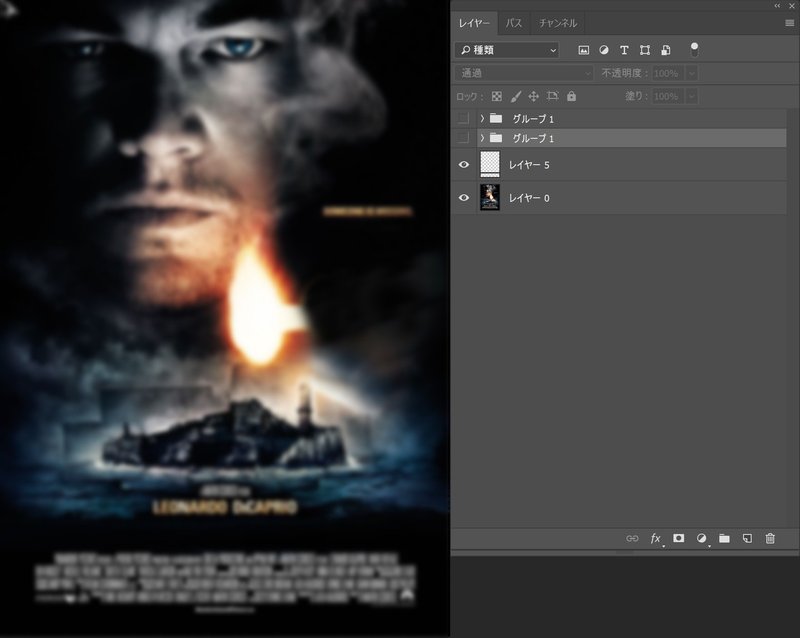This screenshot has width=800, height=638.
Task: Show the selected second グループ 1 group
Action: 463,138
